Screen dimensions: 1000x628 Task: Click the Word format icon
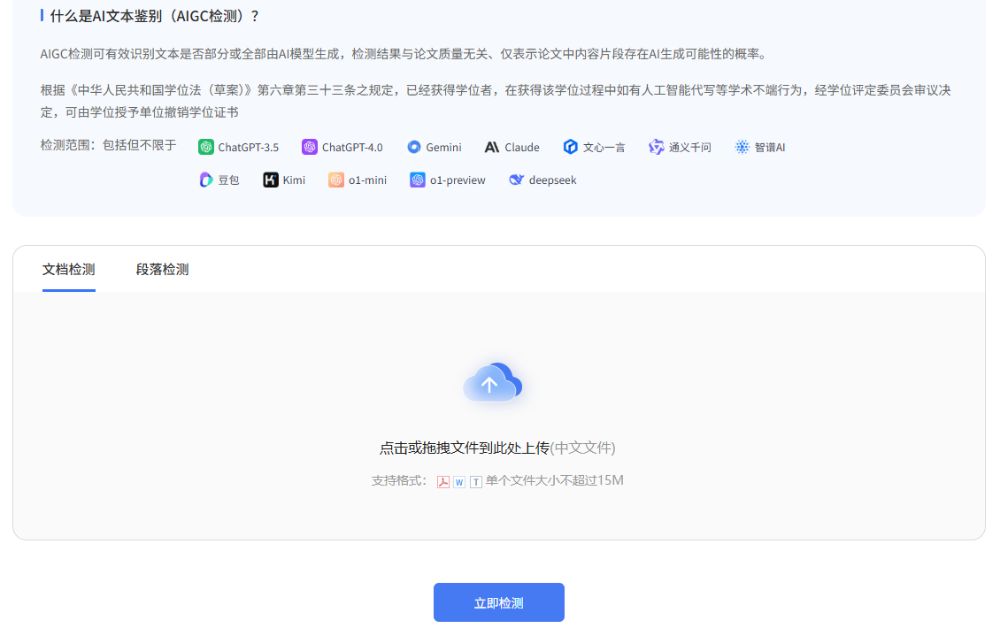coord(459,481)
